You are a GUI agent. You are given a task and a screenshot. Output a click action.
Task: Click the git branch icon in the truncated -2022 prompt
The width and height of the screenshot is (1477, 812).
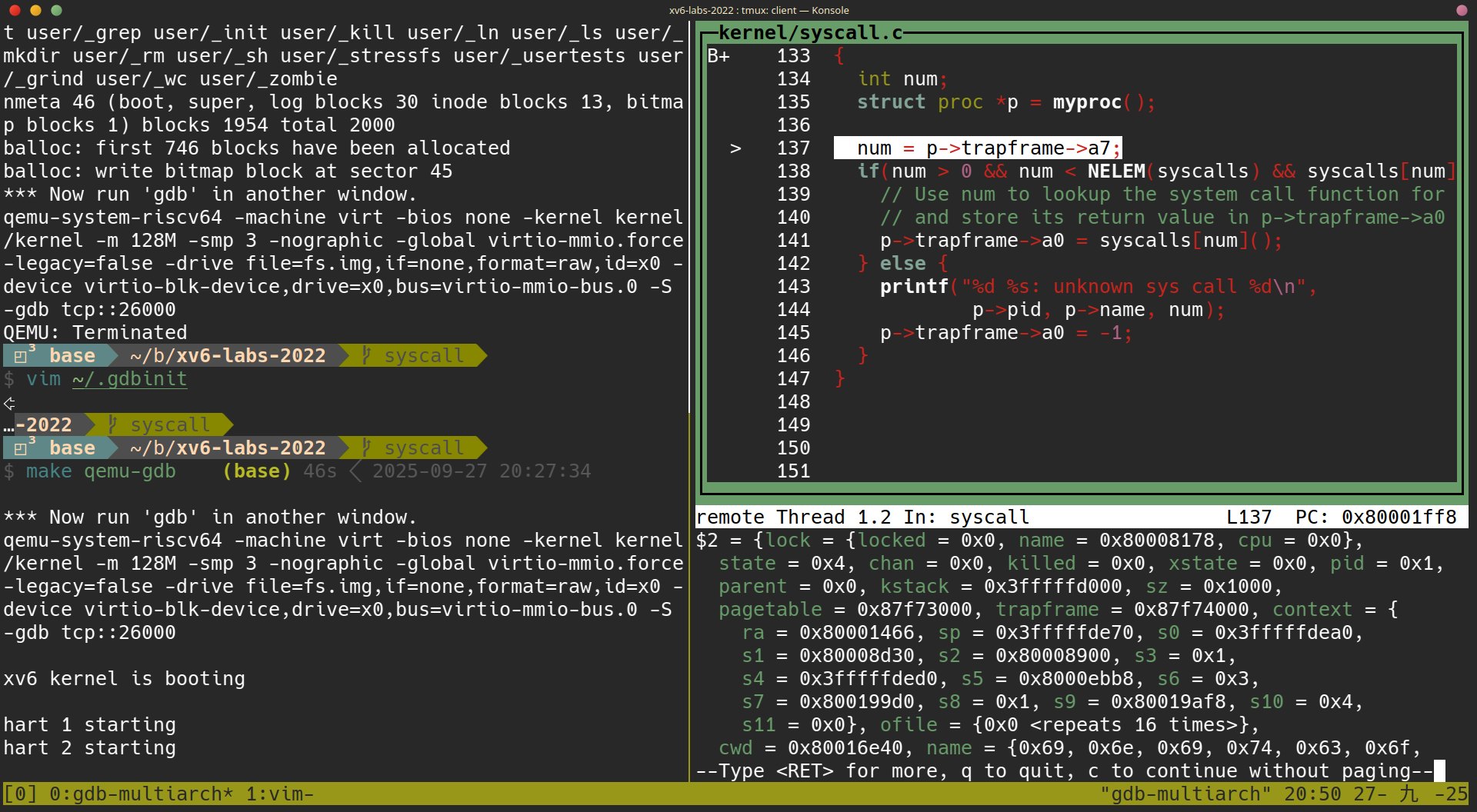coord(112,424)
